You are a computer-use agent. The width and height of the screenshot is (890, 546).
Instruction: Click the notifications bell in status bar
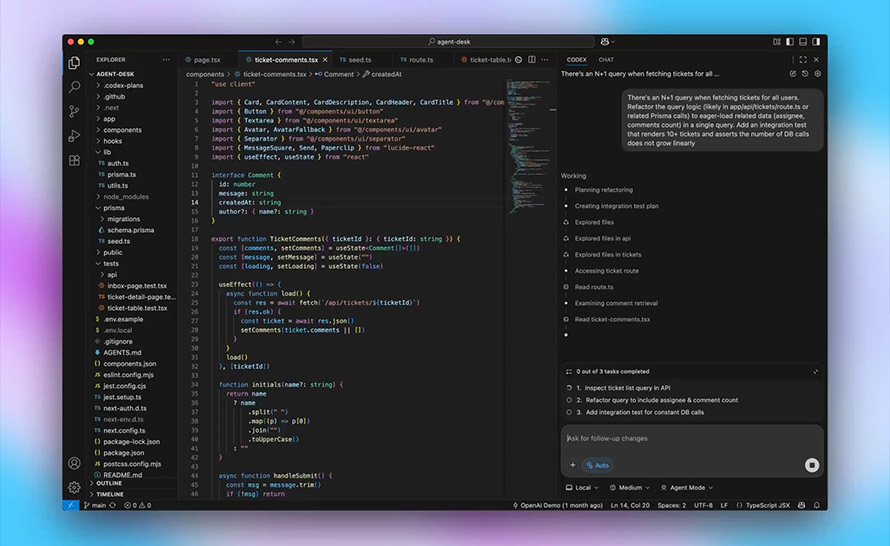coord(816,505)
